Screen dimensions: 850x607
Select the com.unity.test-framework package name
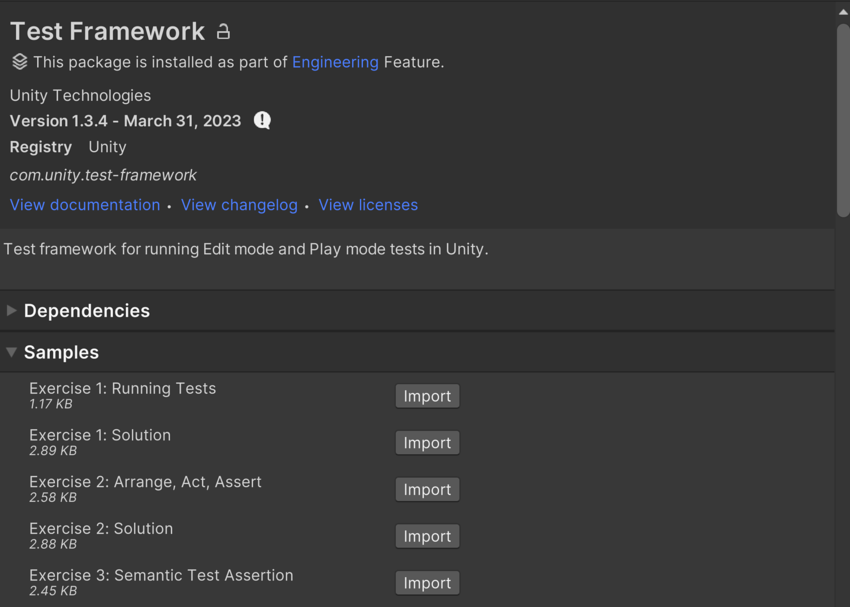coord(102,174)
